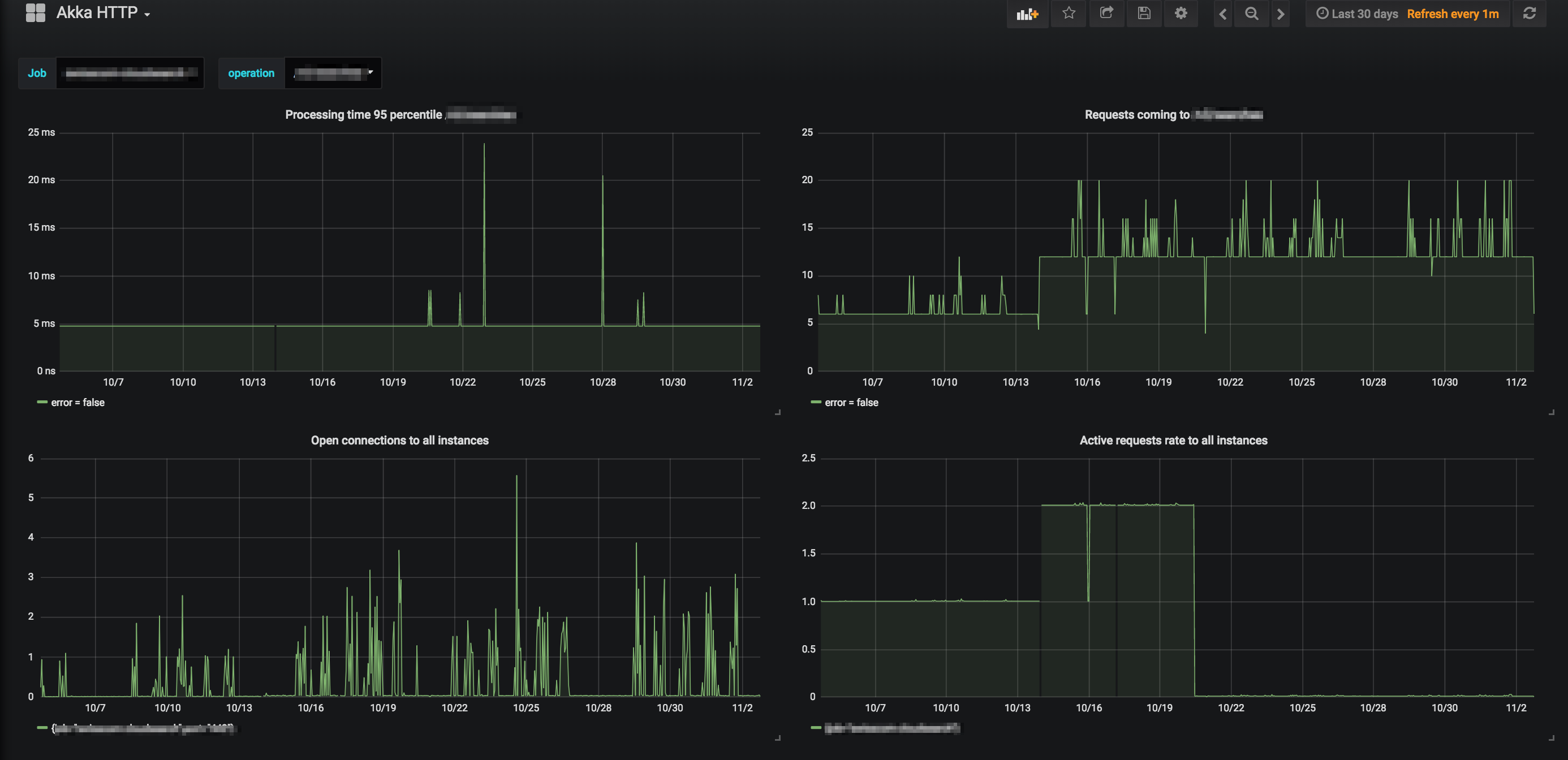Shift time range backward arrow
The height and width of the screenshot is (760, 1568).
point(1223,14)
